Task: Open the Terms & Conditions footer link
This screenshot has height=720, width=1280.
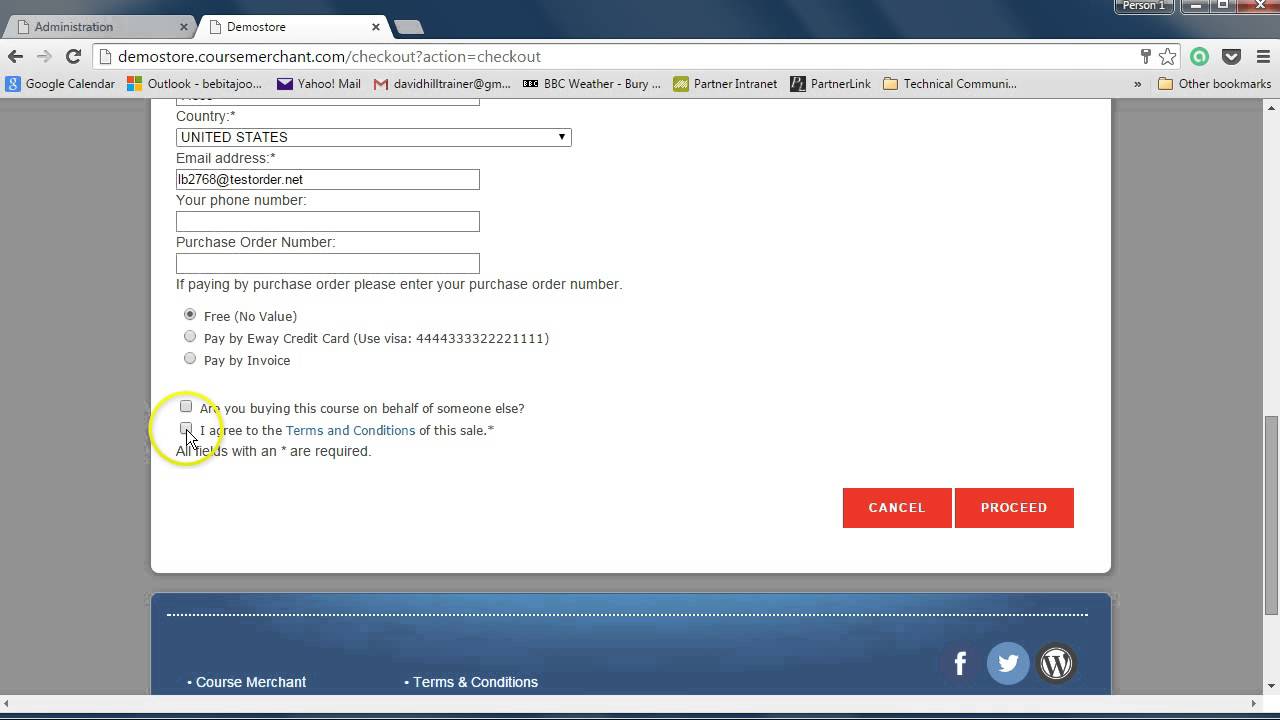Action: [x=475, y=682]
